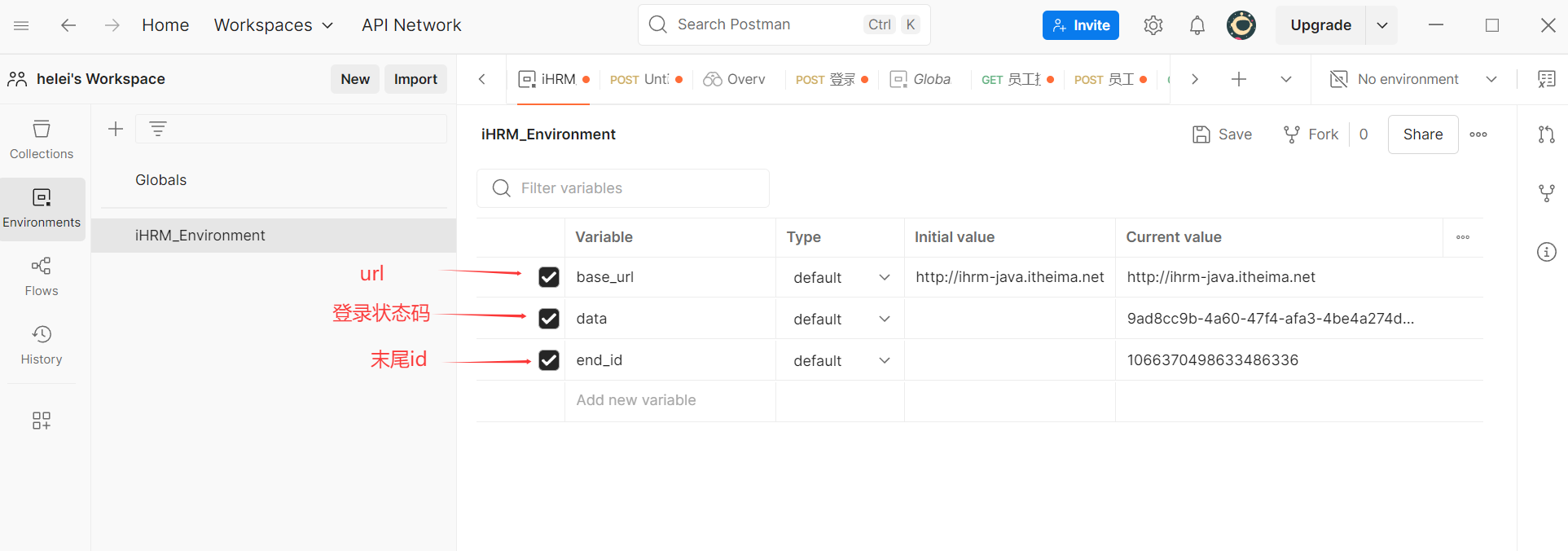Select the Globals tab
The height and width of the screenshot is (551, 1568).
(x=920, y=79)
